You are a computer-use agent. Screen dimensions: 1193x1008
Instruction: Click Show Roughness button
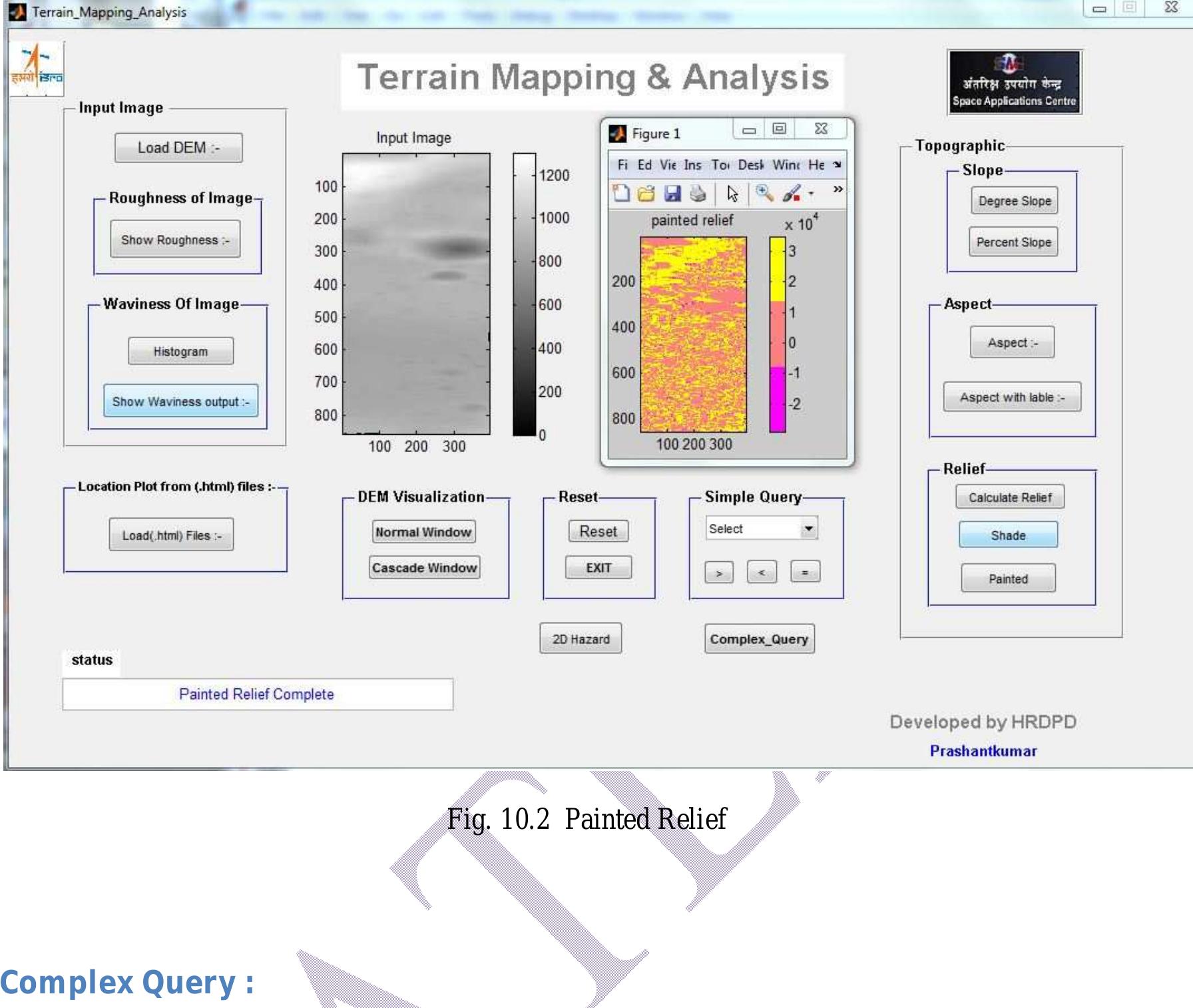tap(175, 240)
